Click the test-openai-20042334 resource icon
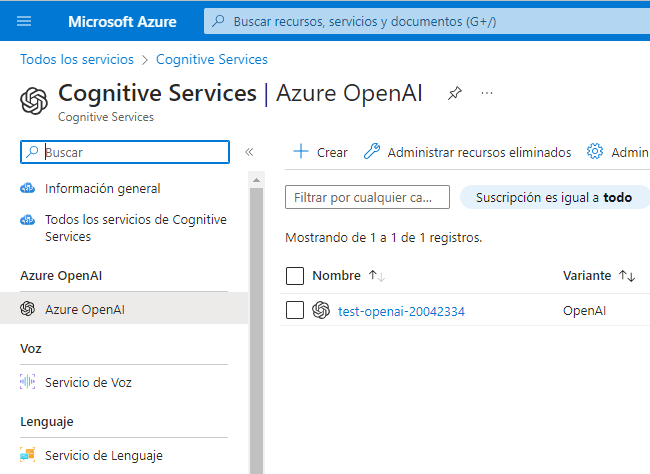The height and width of the screenshot is (474, 650). [321, 310]
